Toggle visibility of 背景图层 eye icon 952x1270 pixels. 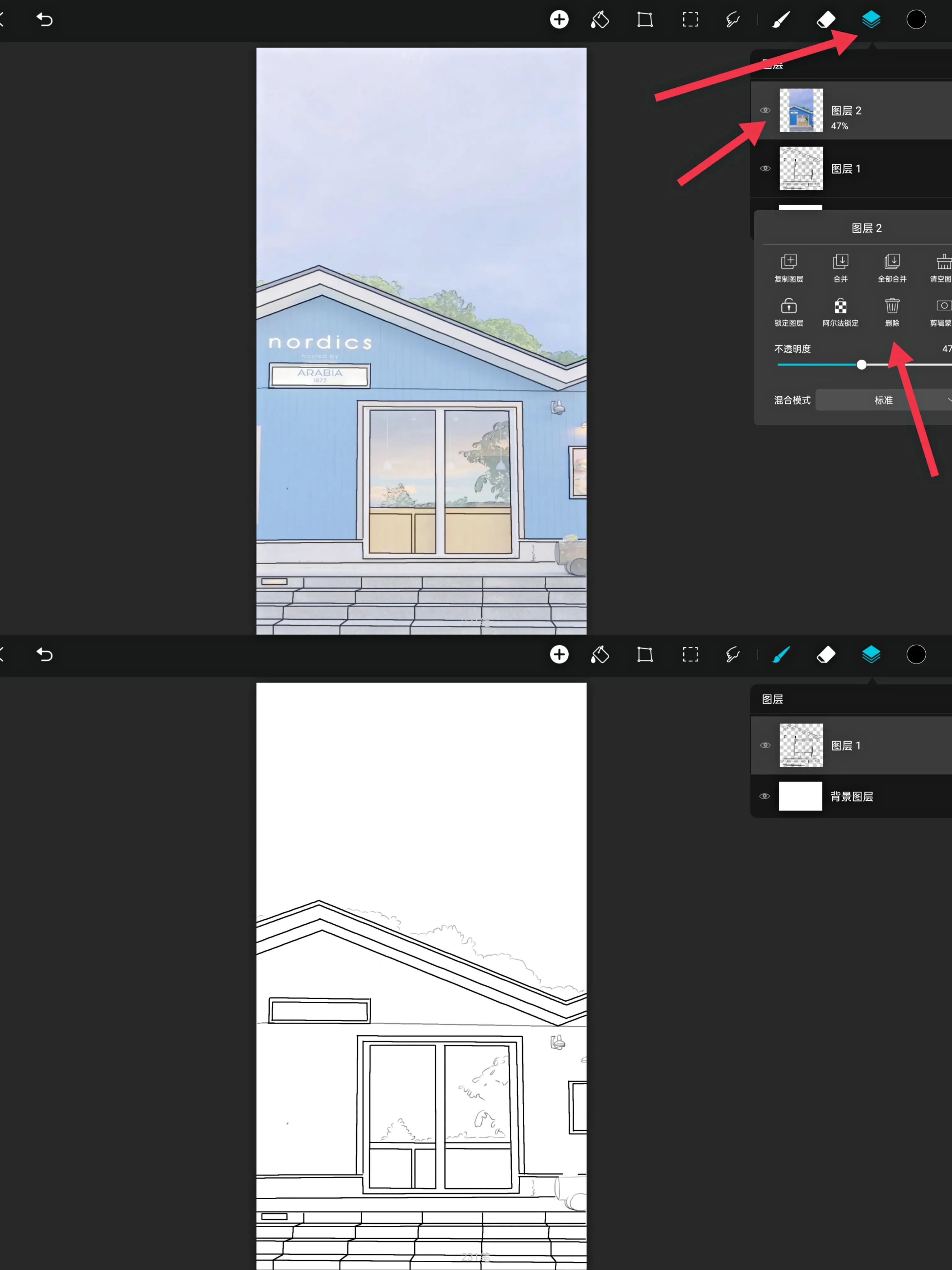(x=764, y=796)
